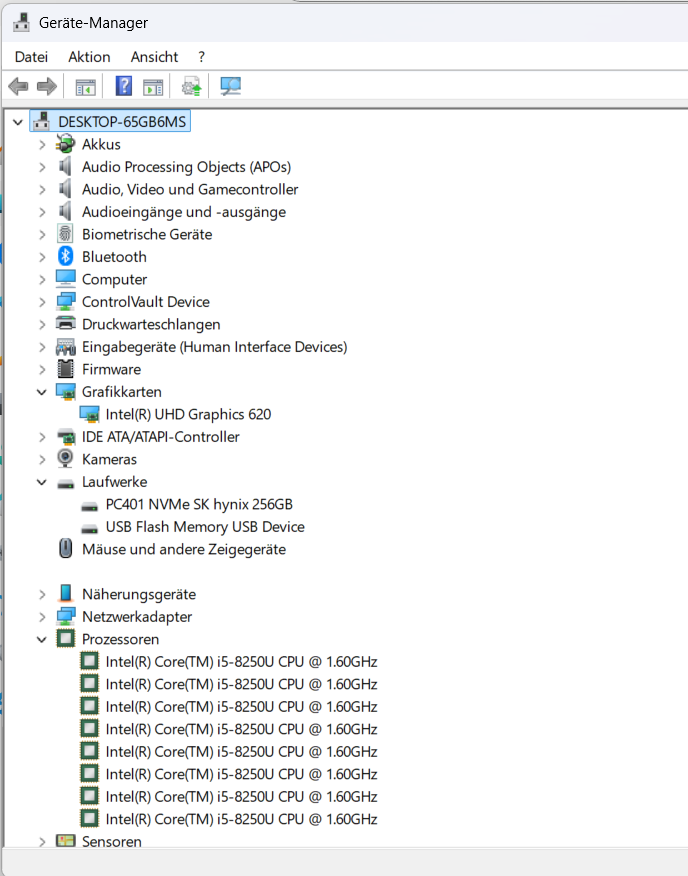Show or hide console tree icon
Image resolution: width=688 pixels, height=876 pixels.
point(86,87)
